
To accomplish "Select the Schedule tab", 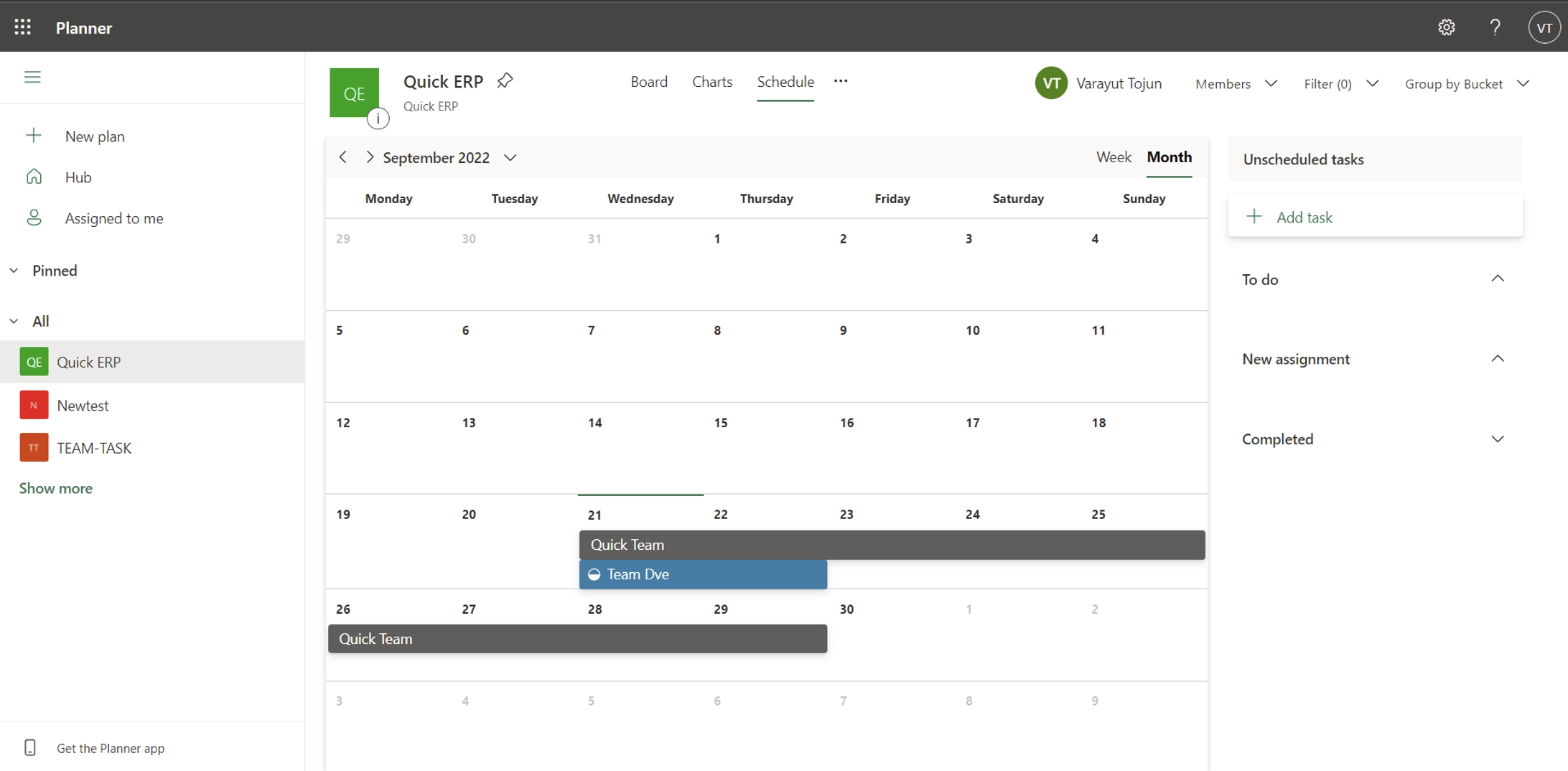I will click(x=785, y=82).
